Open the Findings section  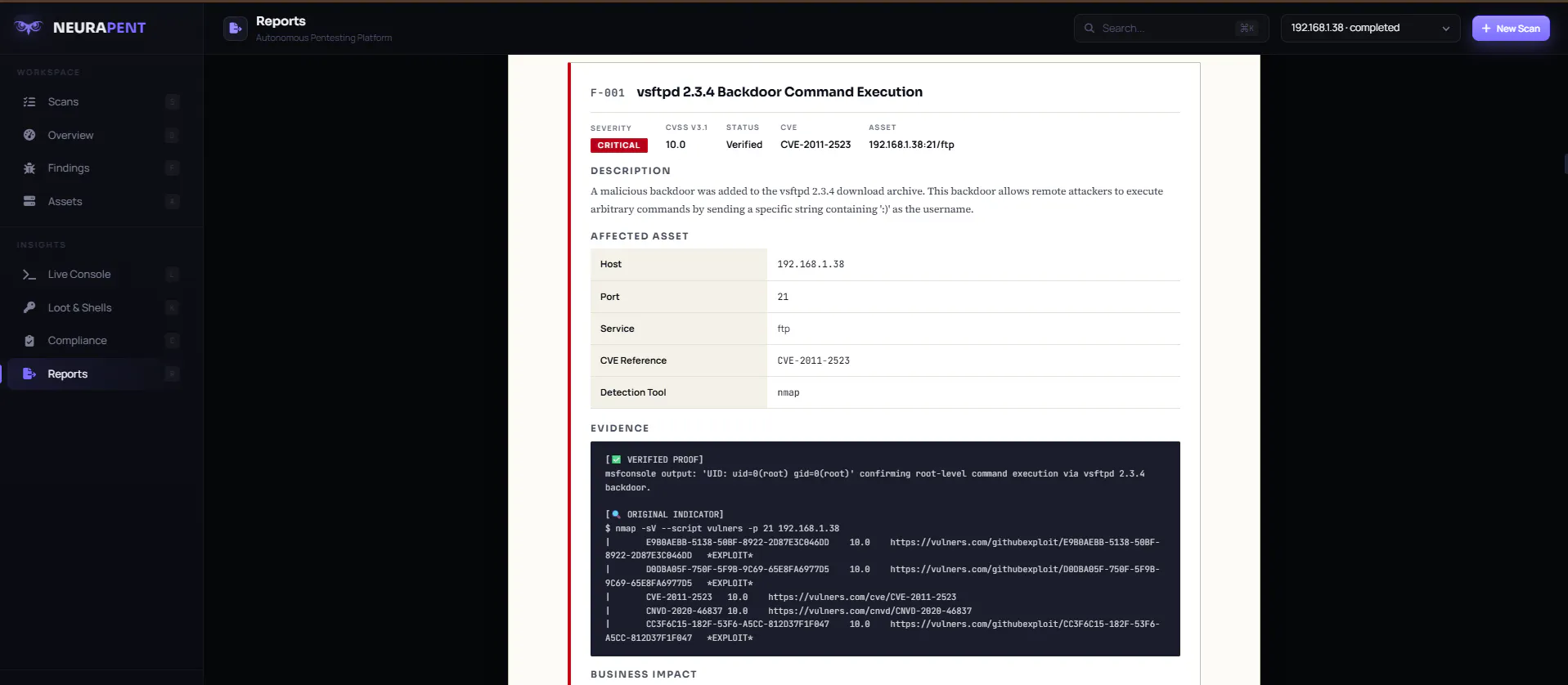(x=101, y=168)
